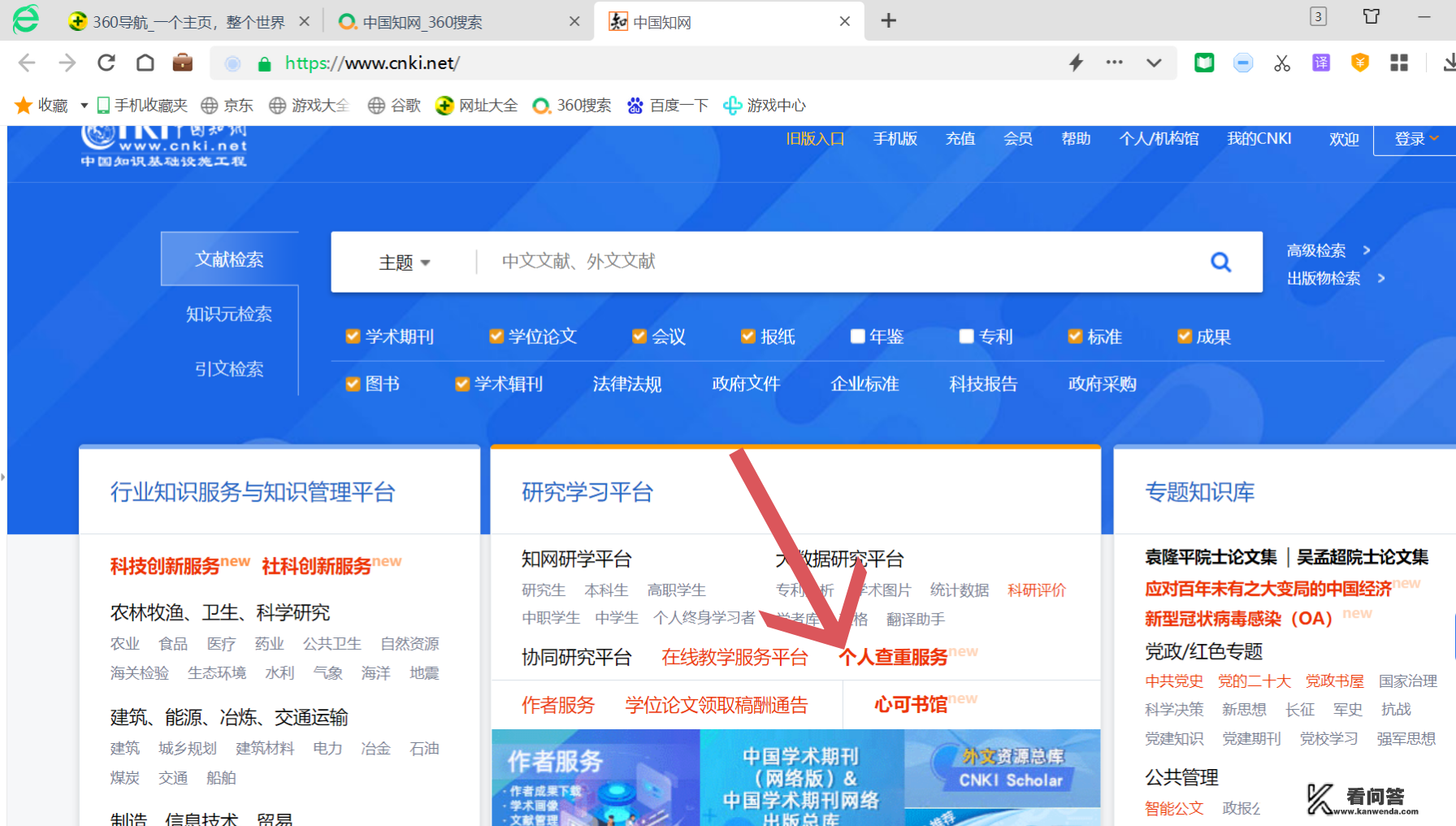Viewport: 1456px width, 826px height.
Task: Select 引文检索 tab
Action: point(229,369)
